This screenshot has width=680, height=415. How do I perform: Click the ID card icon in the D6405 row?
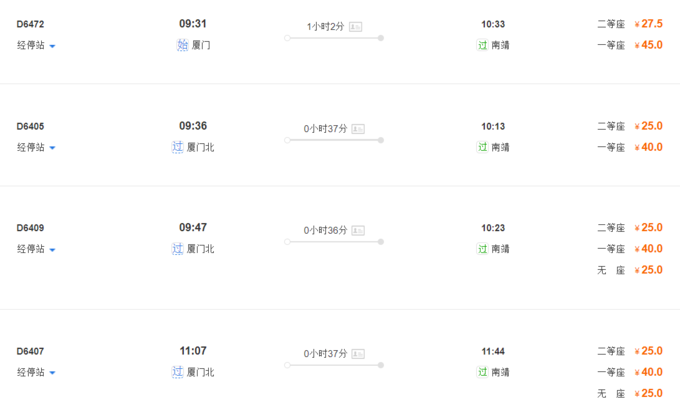(357, 128)
